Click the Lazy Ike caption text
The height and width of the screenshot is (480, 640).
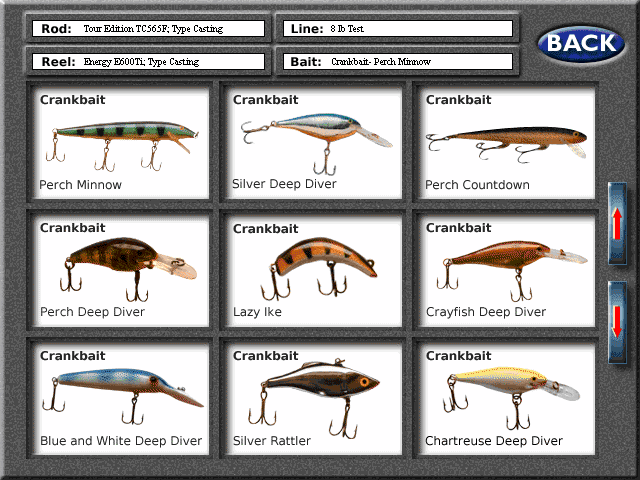(257, 313)
